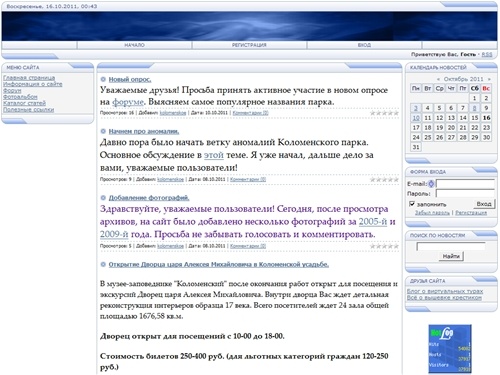Click the Вход login button
The height and width of the screenshot is (375, 500).
[x=484, y=204]
